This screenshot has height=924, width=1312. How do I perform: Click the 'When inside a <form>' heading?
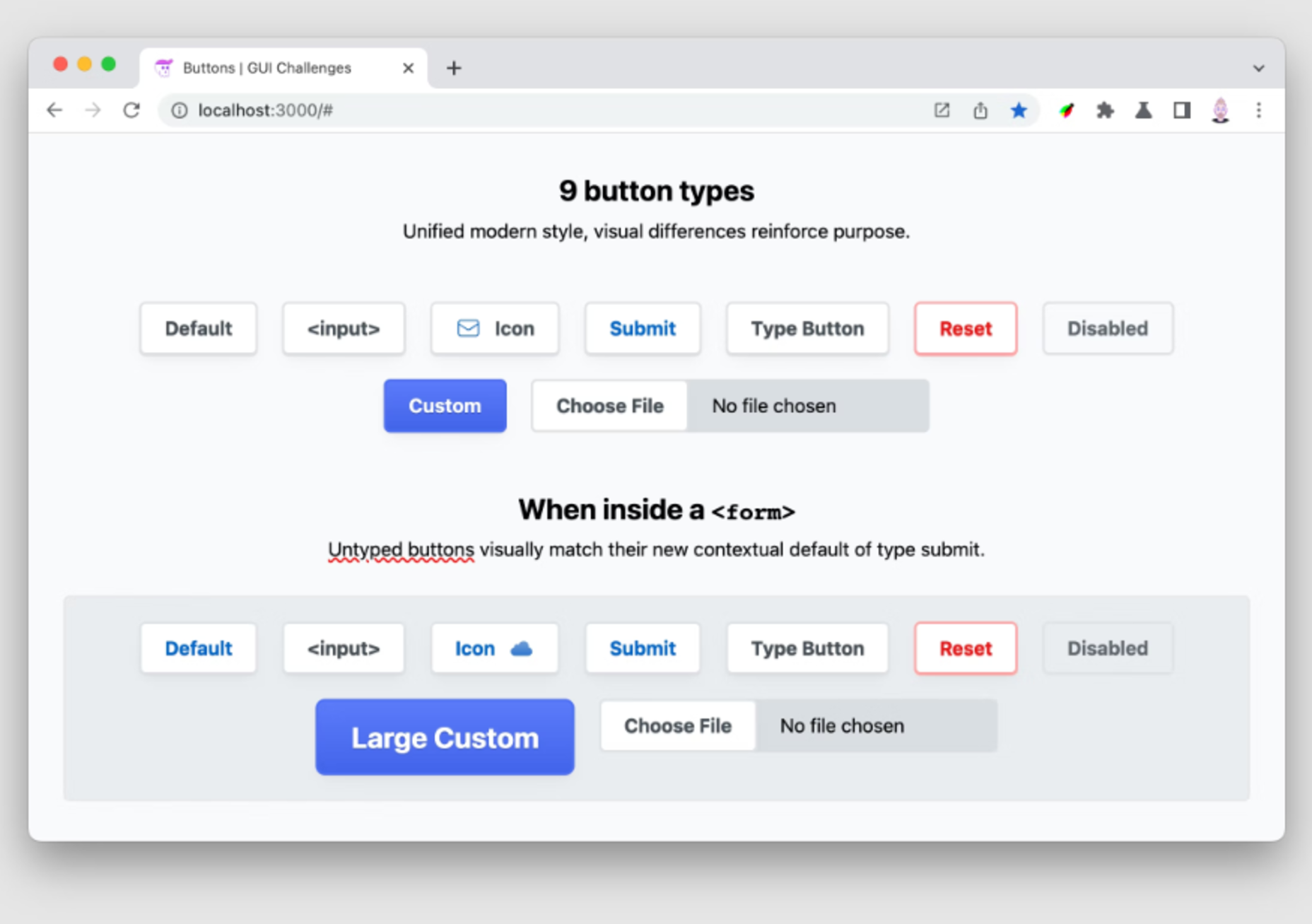656,510
